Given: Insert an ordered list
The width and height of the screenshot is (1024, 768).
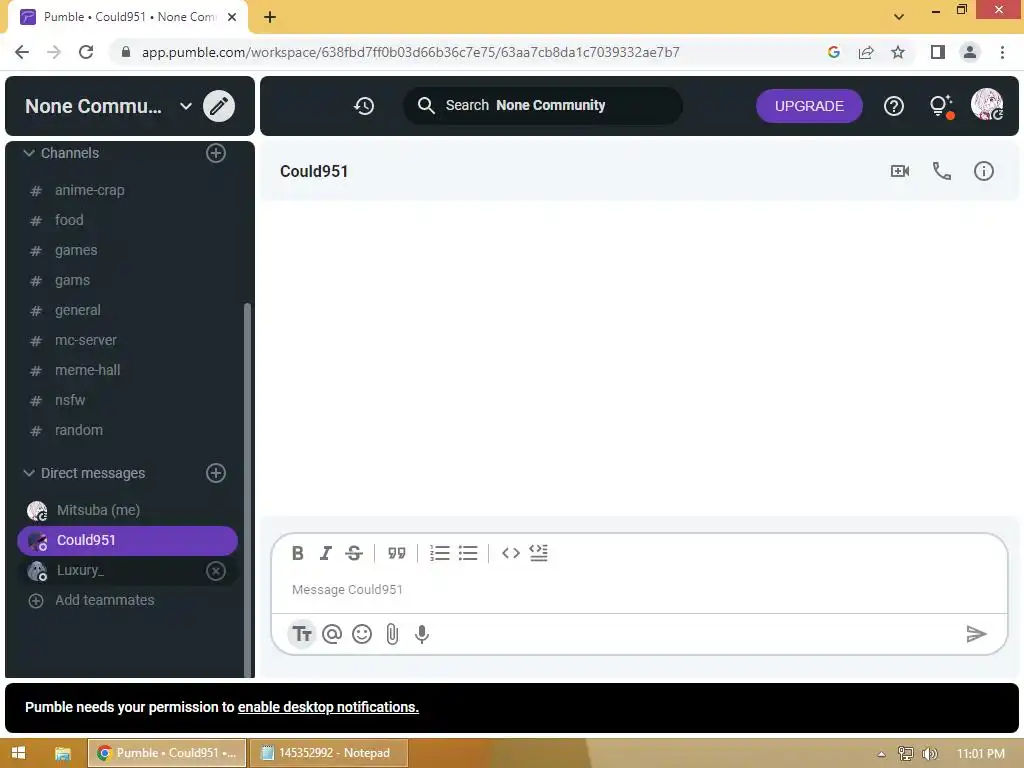Looking at the screenshot, I should click(x=440, y=553).
